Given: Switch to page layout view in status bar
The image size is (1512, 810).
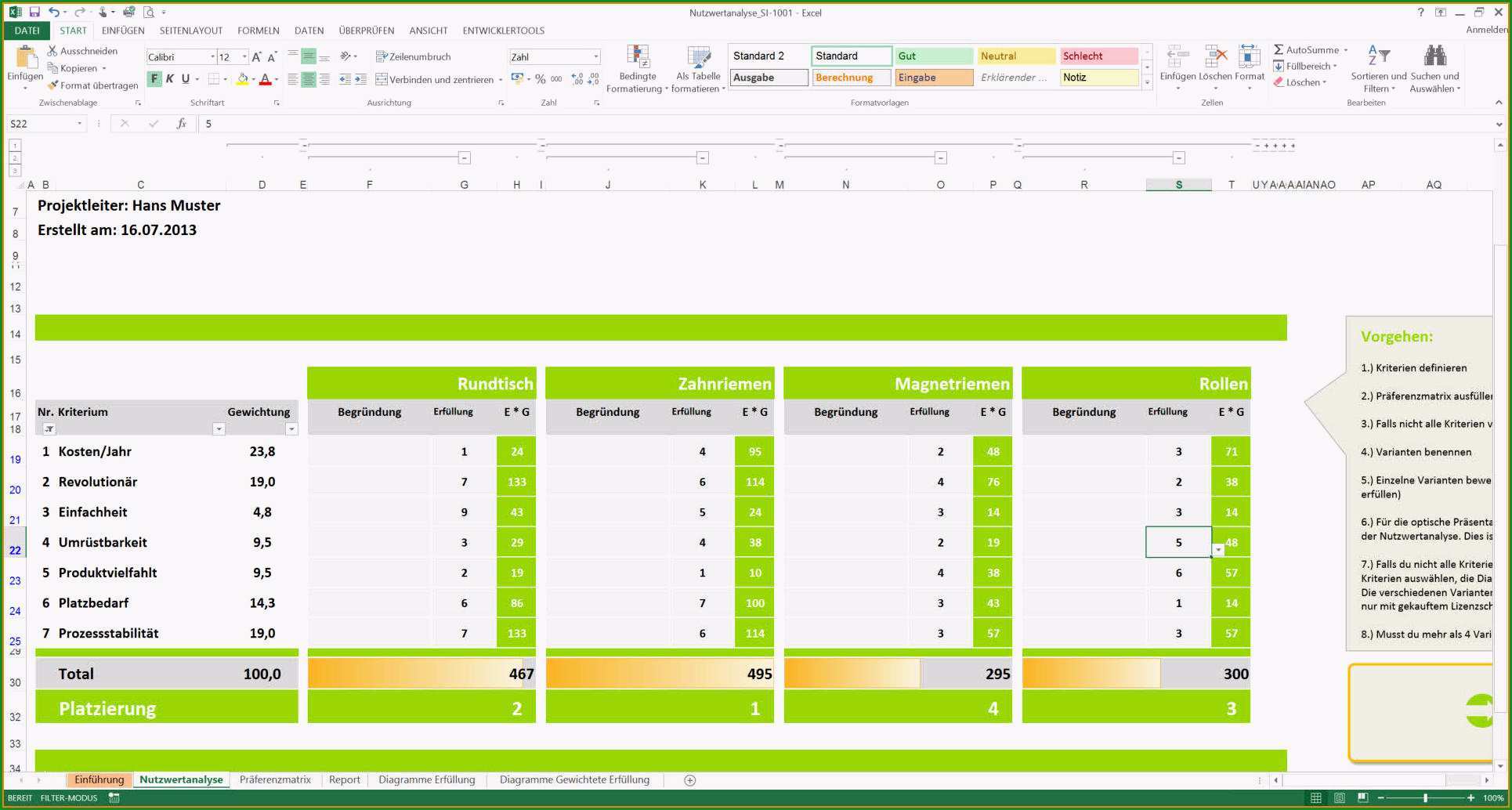Looking at the screenshot, I should coord(1340,798).
